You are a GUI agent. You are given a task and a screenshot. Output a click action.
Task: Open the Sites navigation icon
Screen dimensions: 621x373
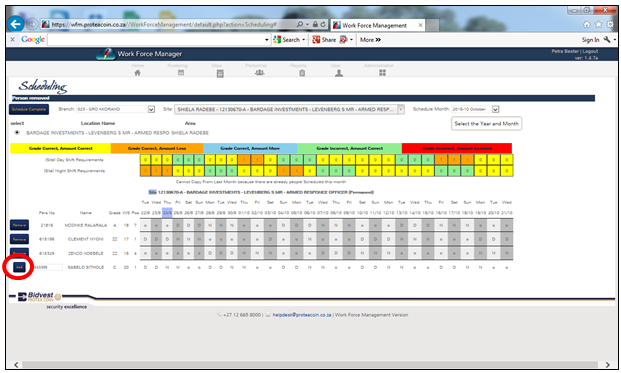(220, 73)
